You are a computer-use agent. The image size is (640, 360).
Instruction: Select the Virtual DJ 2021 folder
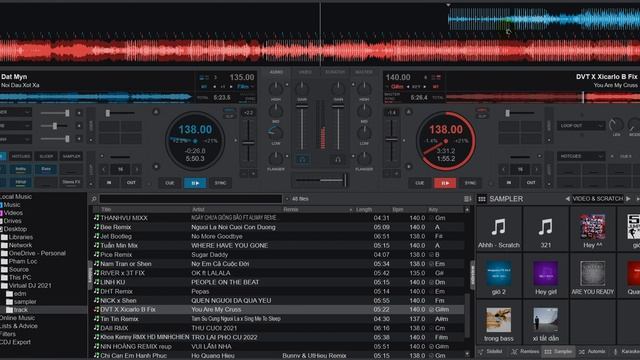pos(30,286)
